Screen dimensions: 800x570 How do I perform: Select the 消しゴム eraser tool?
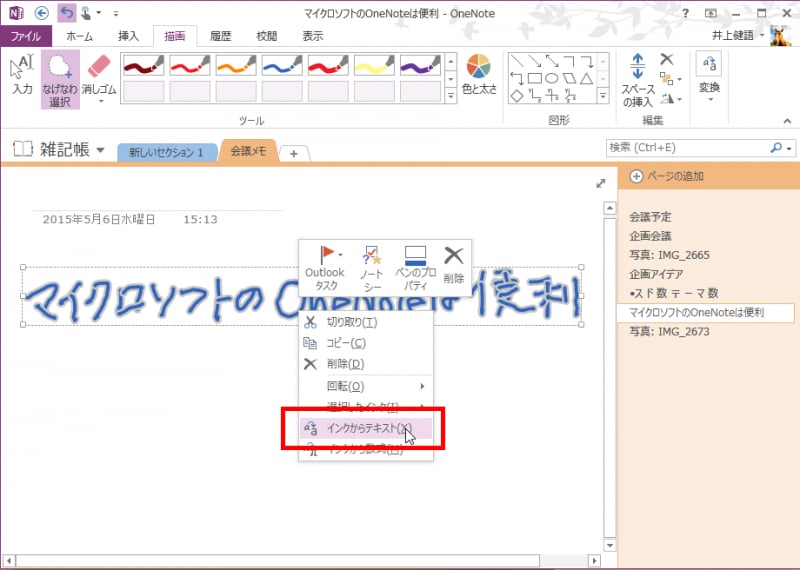[x=99, y=79]
